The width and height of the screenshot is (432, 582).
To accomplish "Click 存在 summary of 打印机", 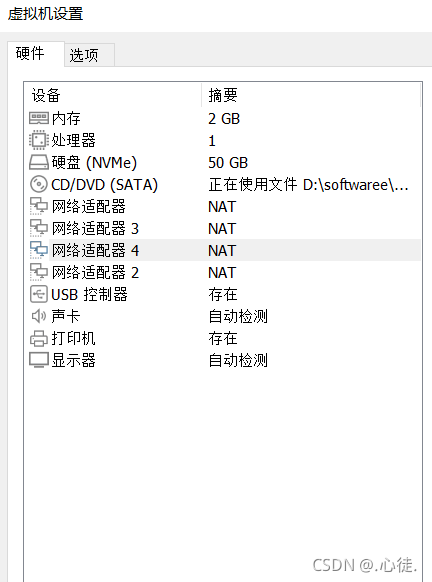I will 223,338.
